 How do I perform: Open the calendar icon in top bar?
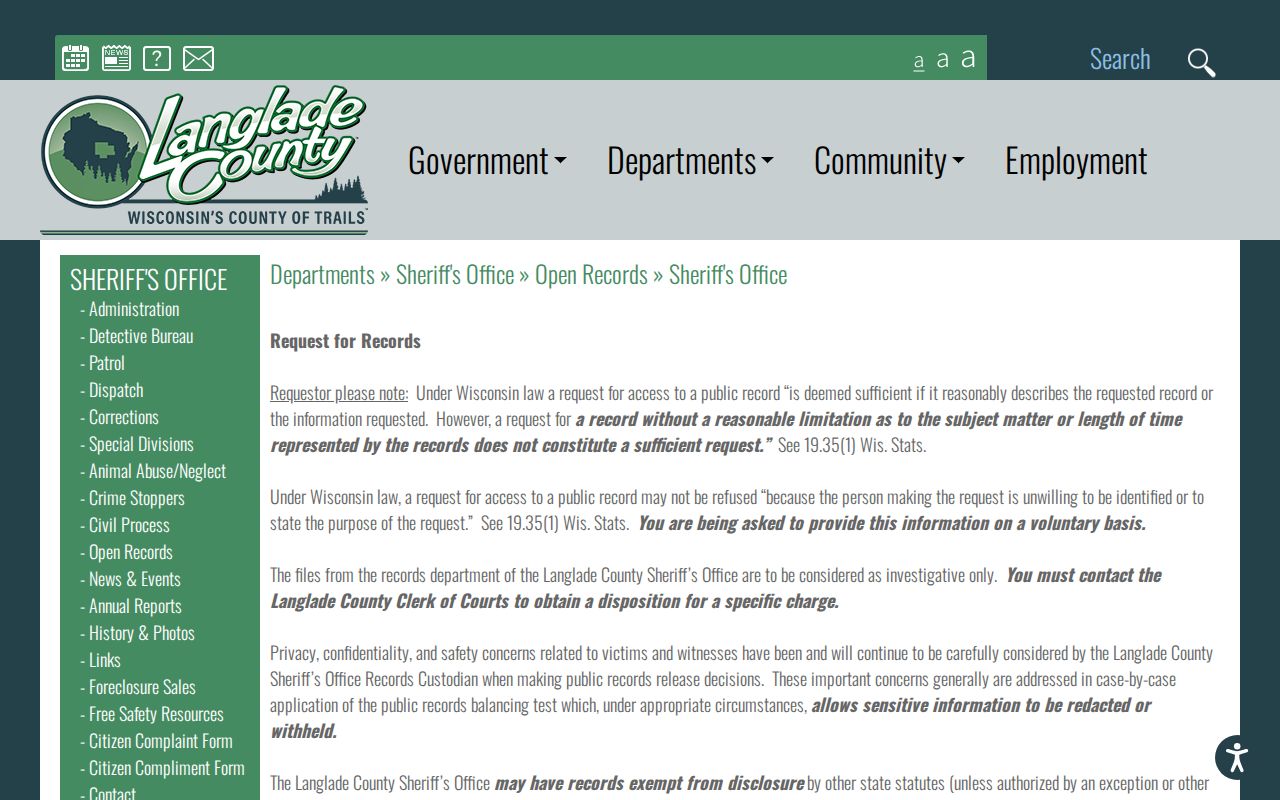click(76, 58)
